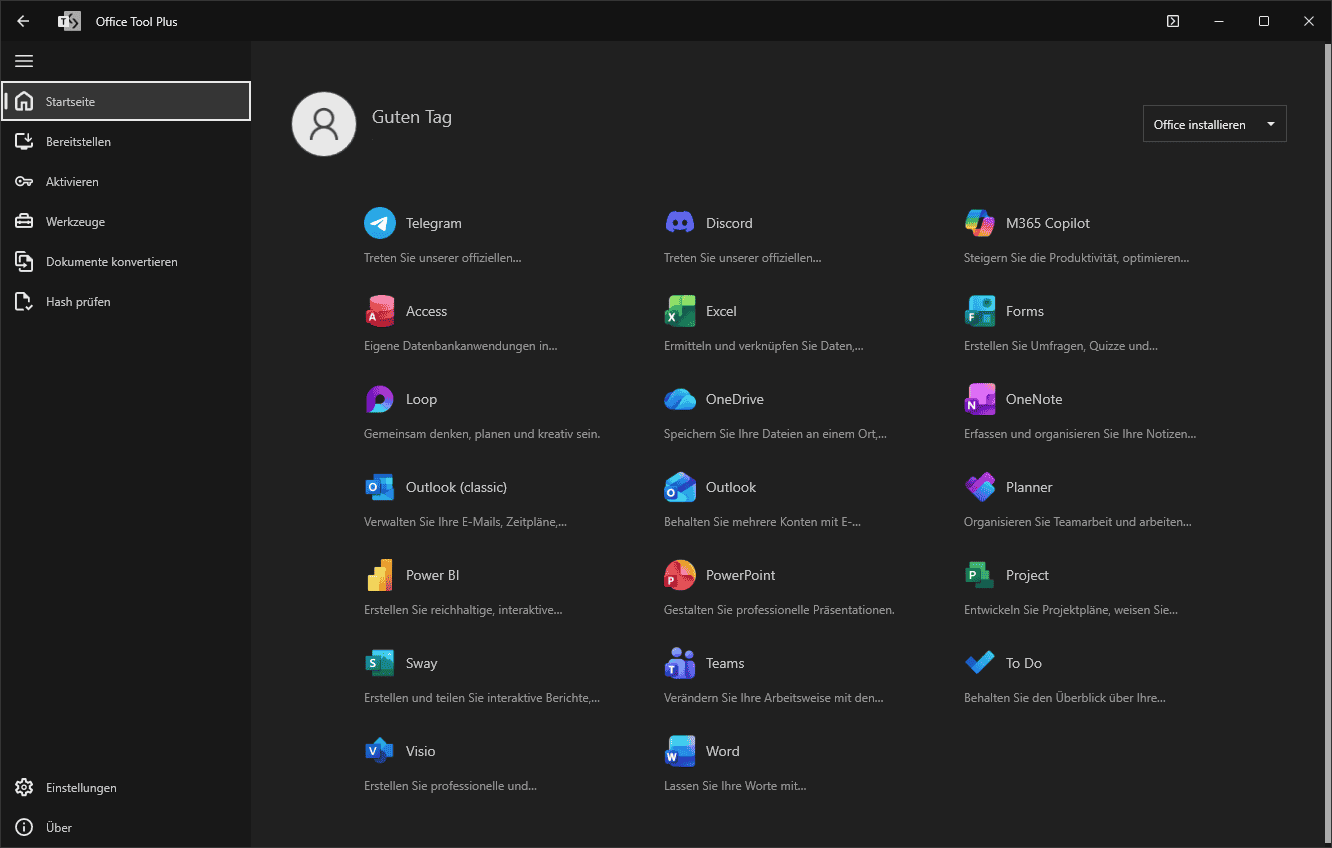
Task: Open the Word app icon
Action: point(680,750)
